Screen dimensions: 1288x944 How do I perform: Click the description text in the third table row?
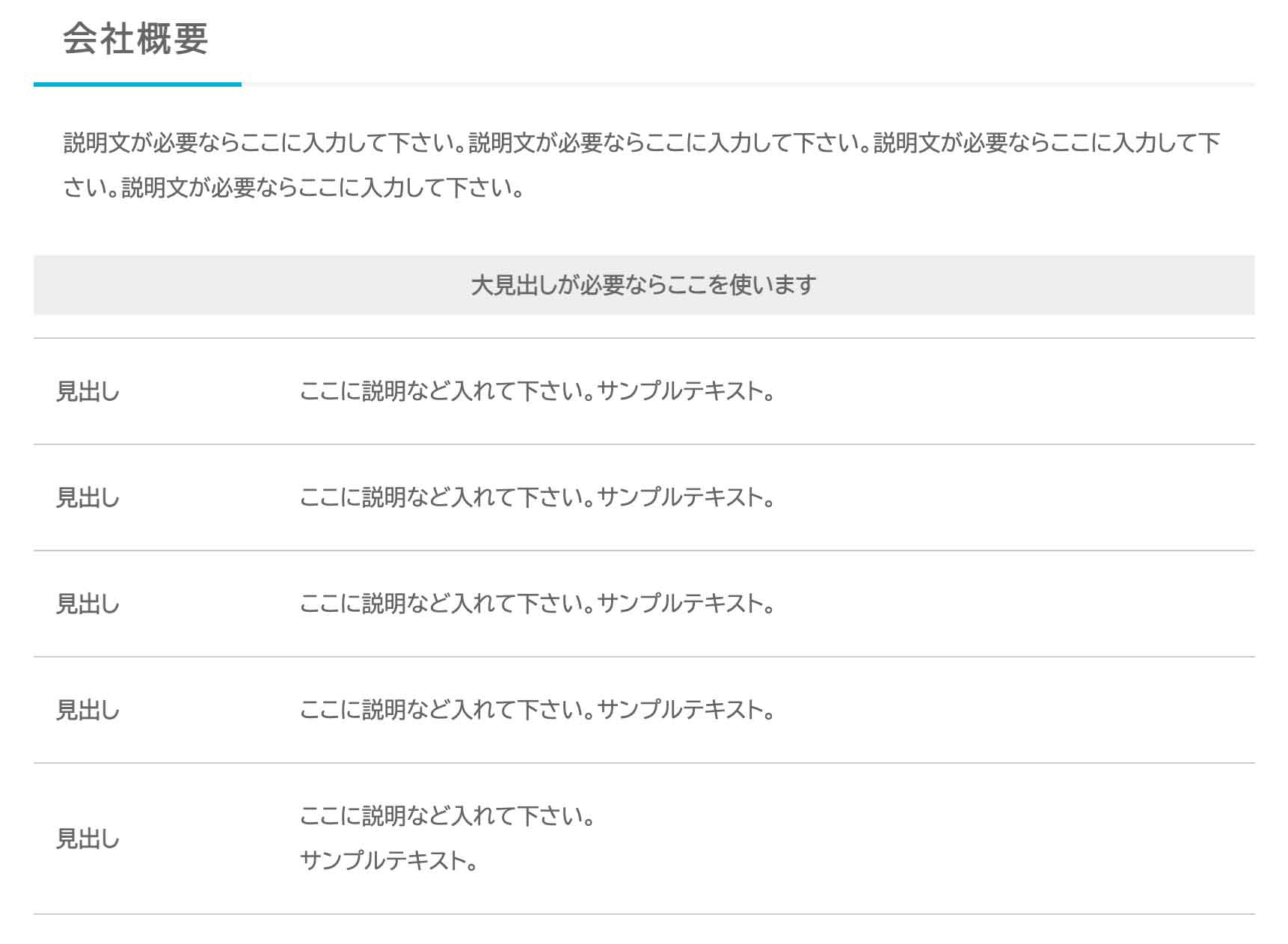[x=536, y=604]
